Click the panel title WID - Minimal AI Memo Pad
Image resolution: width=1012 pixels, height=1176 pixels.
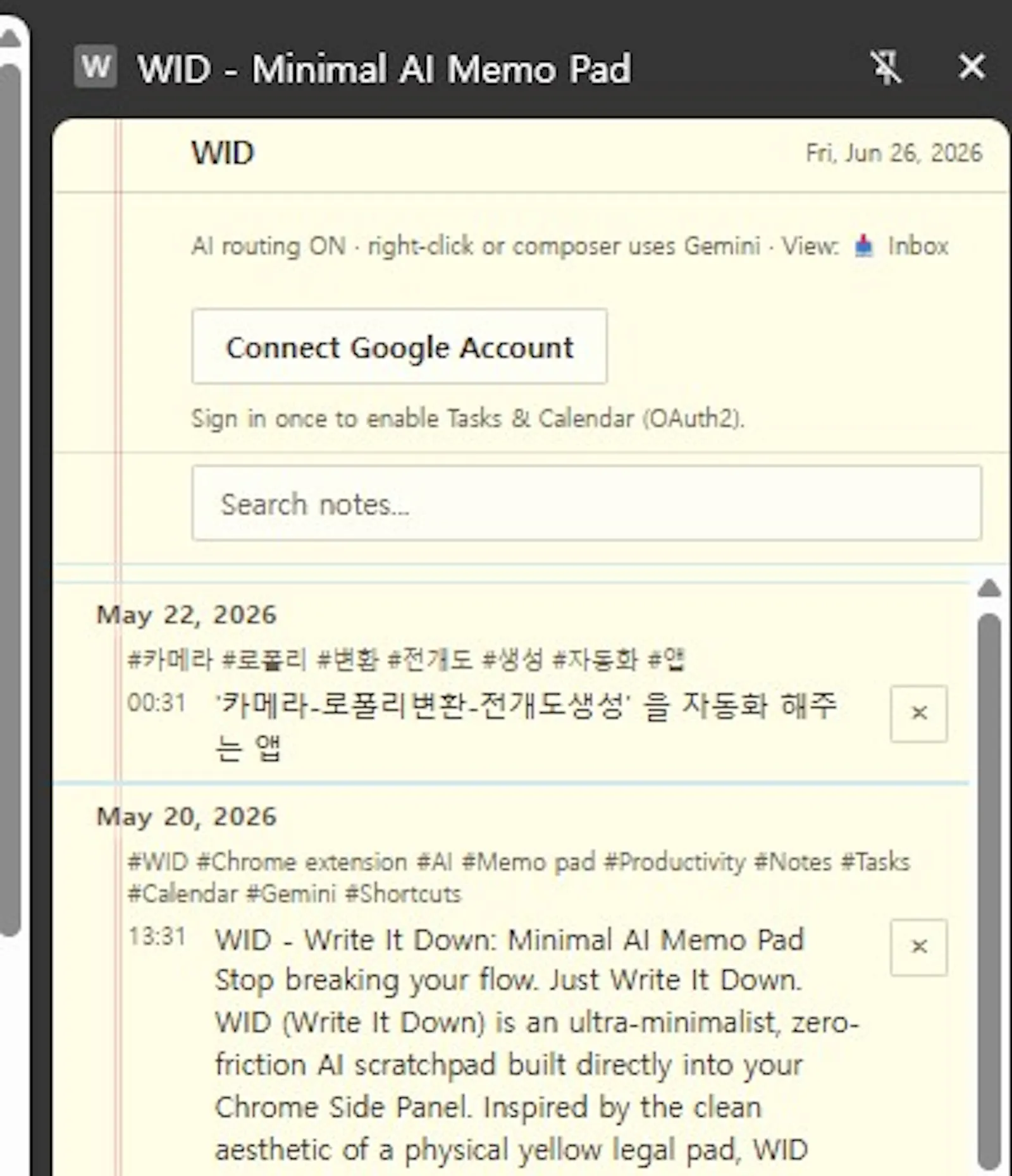coord(385,68)
